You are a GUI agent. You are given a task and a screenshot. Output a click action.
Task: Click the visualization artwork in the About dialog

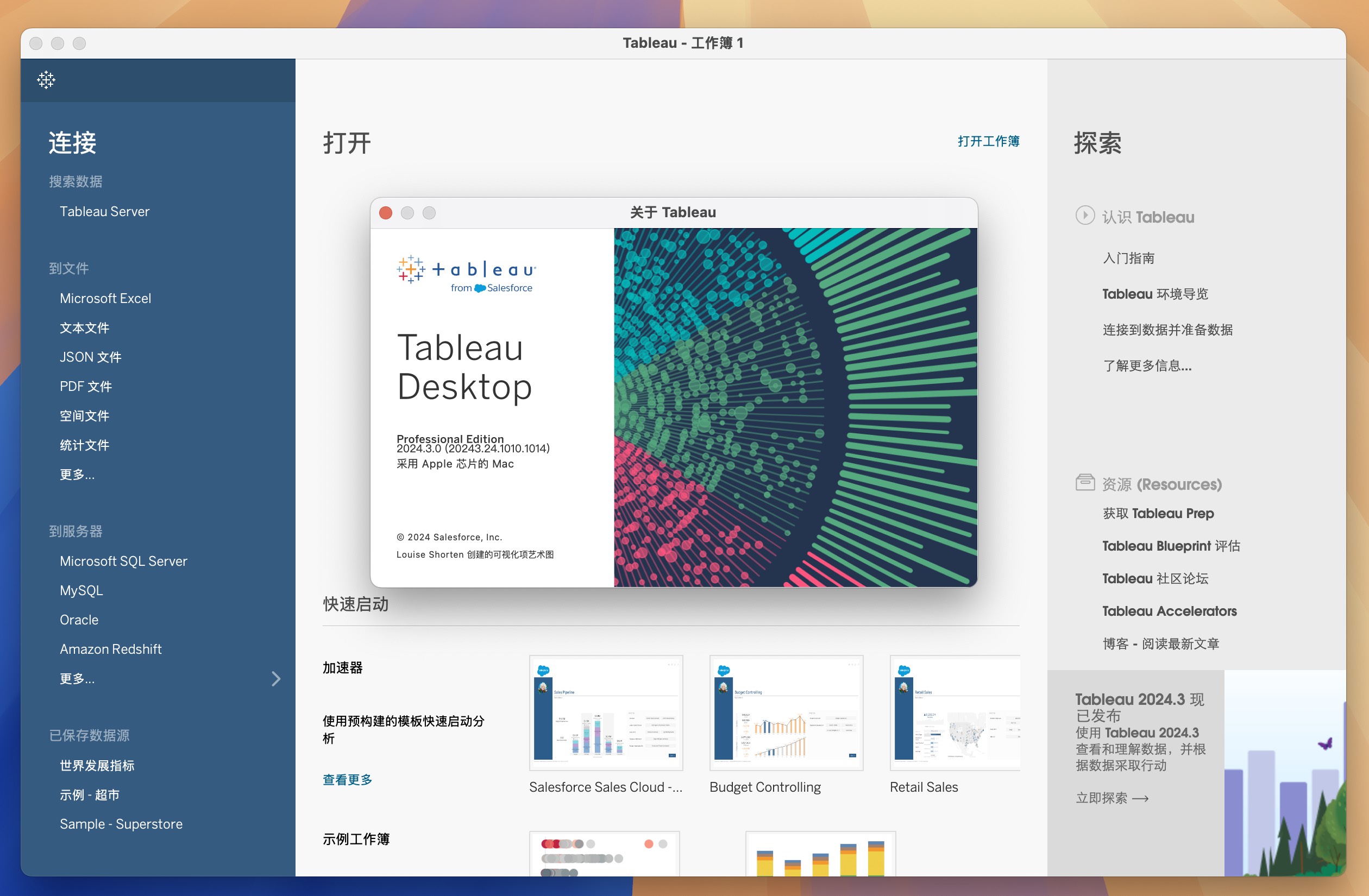(795, 408)
